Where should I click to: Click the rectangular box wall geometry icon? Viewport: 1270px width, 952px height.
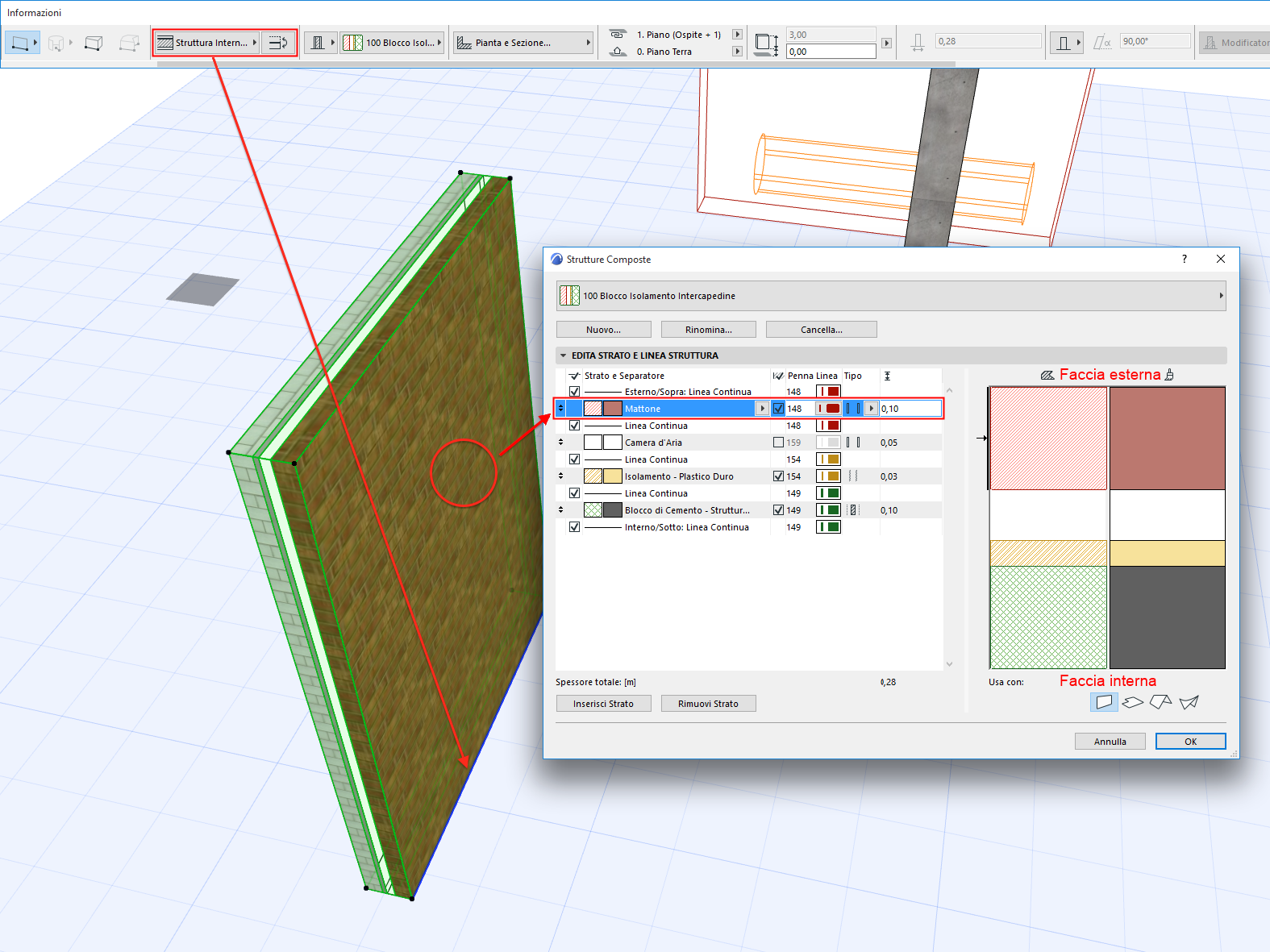click(x=94, y=43)
